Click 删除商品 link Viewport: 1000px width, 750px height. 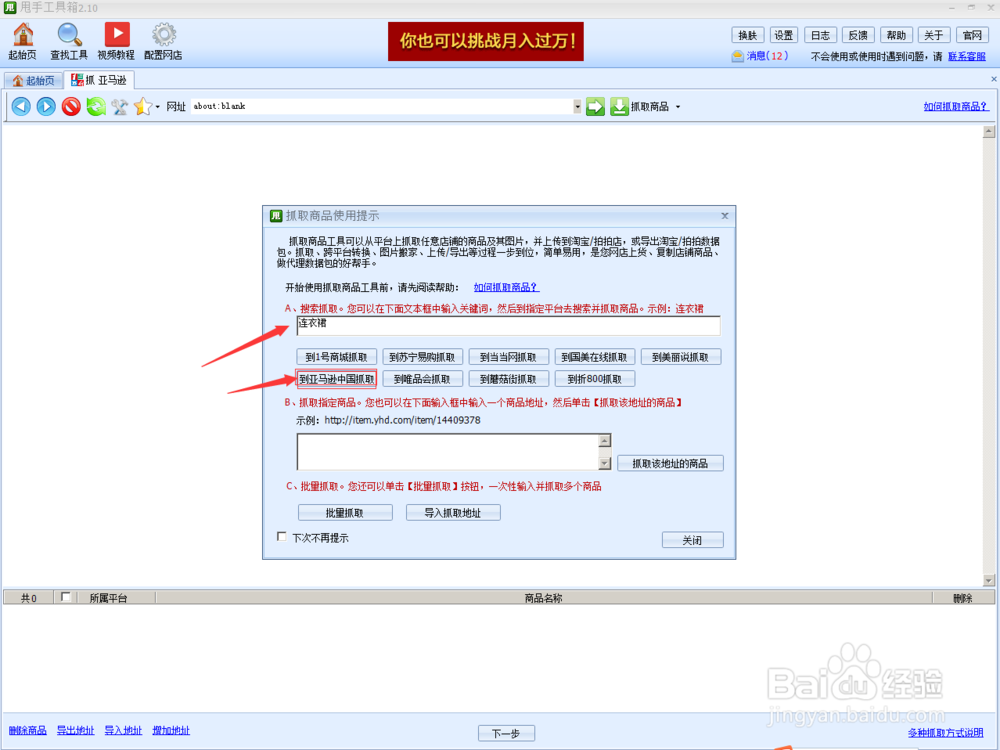coord(27,730)
